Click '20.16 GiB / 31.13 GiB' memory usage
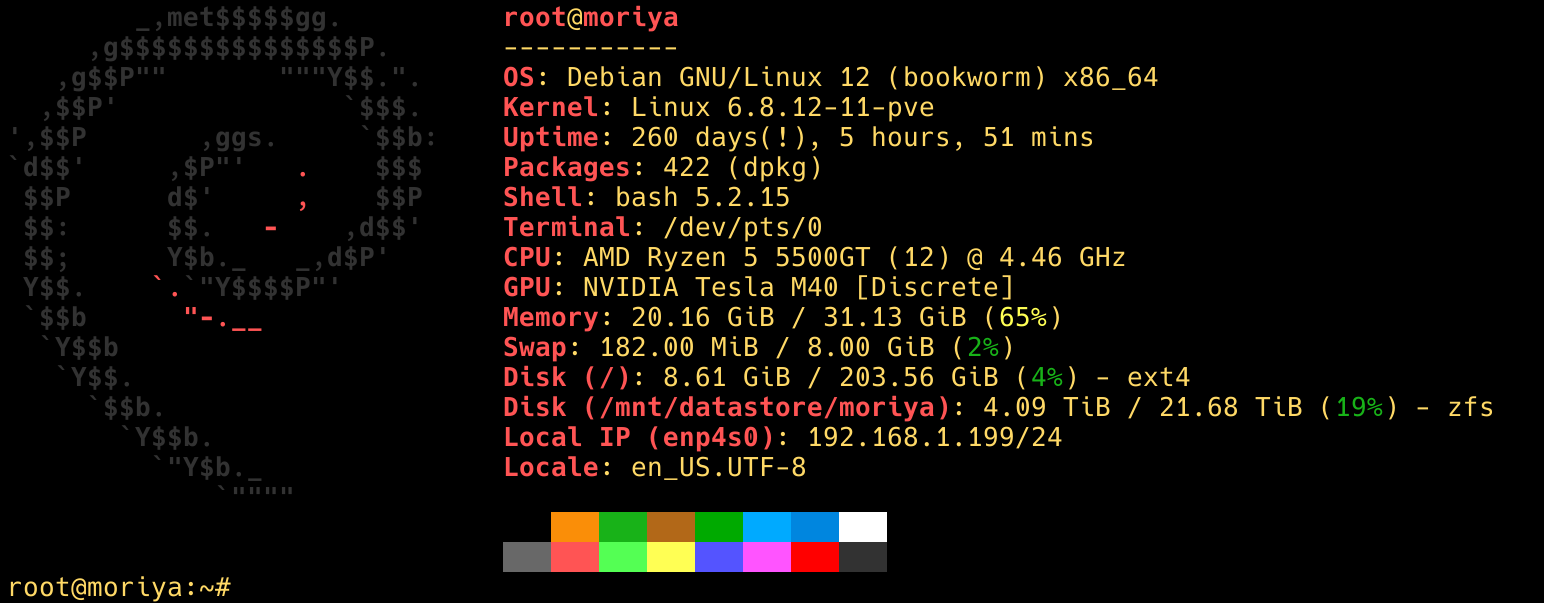The height and width of the screenshot is (603, 1544). [x=799, y=318]
